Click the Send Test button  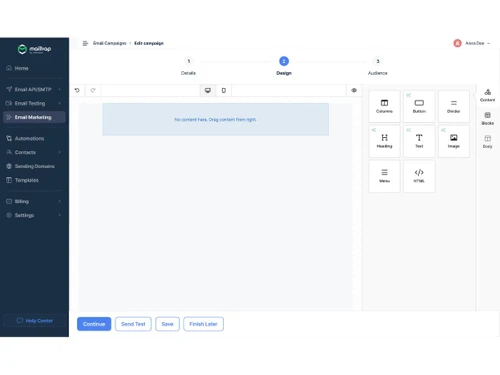133,324
